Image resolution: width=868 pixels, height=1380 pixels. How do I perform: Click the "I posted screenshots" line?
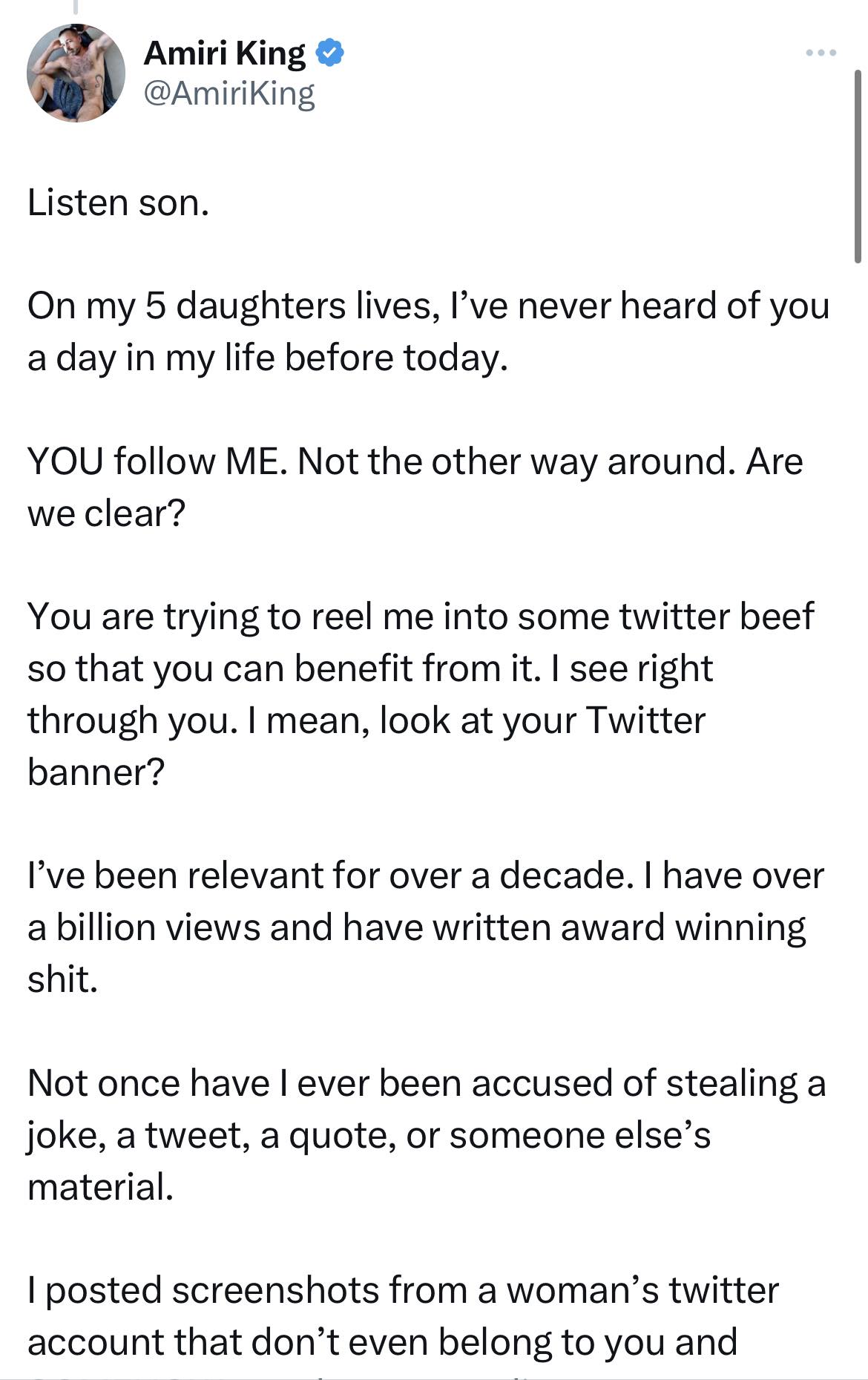point(403,1290)
